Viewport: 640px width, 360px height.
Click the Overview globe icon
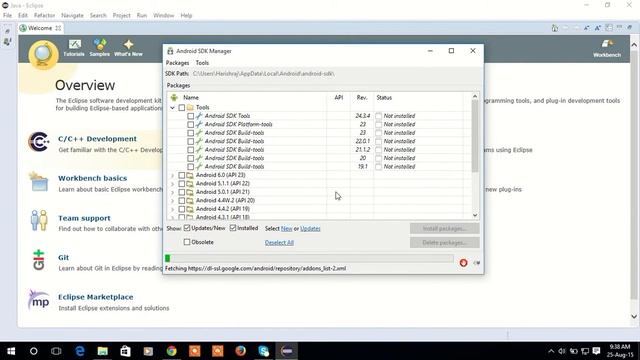click(x=43, y=54)
